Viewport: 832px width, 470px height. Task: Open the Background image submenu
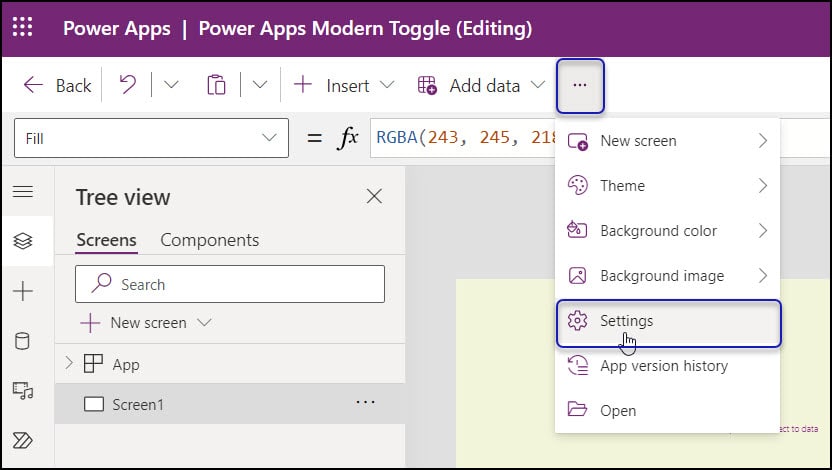click(668, 276)
